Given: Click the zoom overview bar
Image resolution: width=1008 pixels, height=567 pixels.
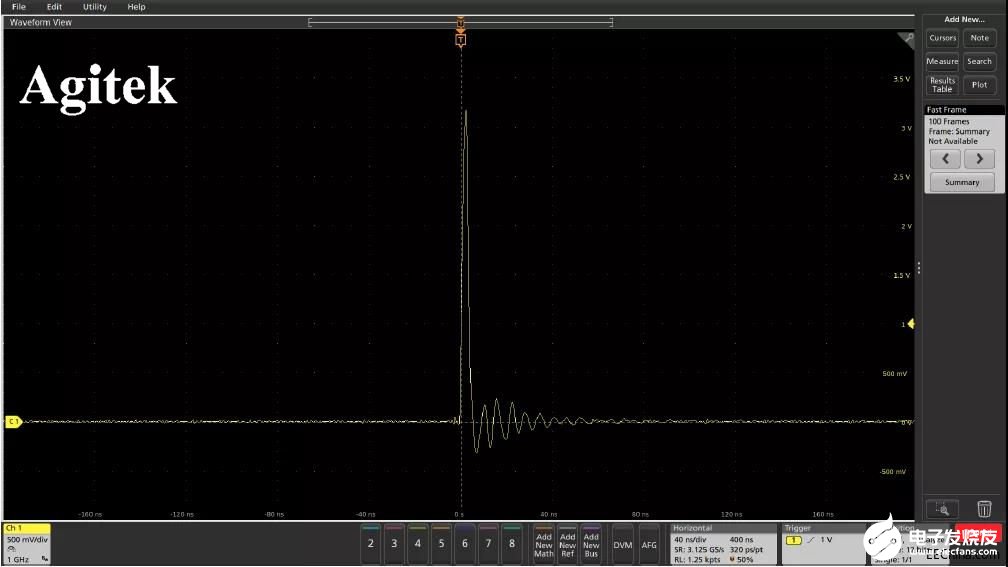Looking at the screenshot, I should coord(460,22).
